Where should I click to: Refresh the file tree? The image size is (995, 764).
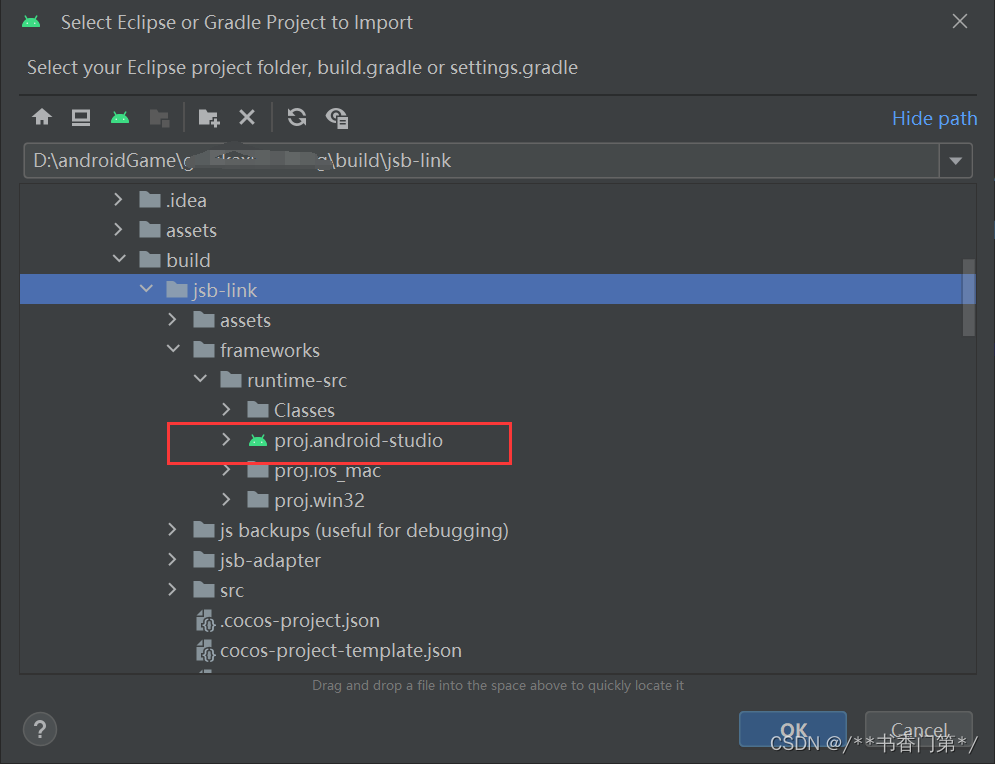(x=297, y=117)
